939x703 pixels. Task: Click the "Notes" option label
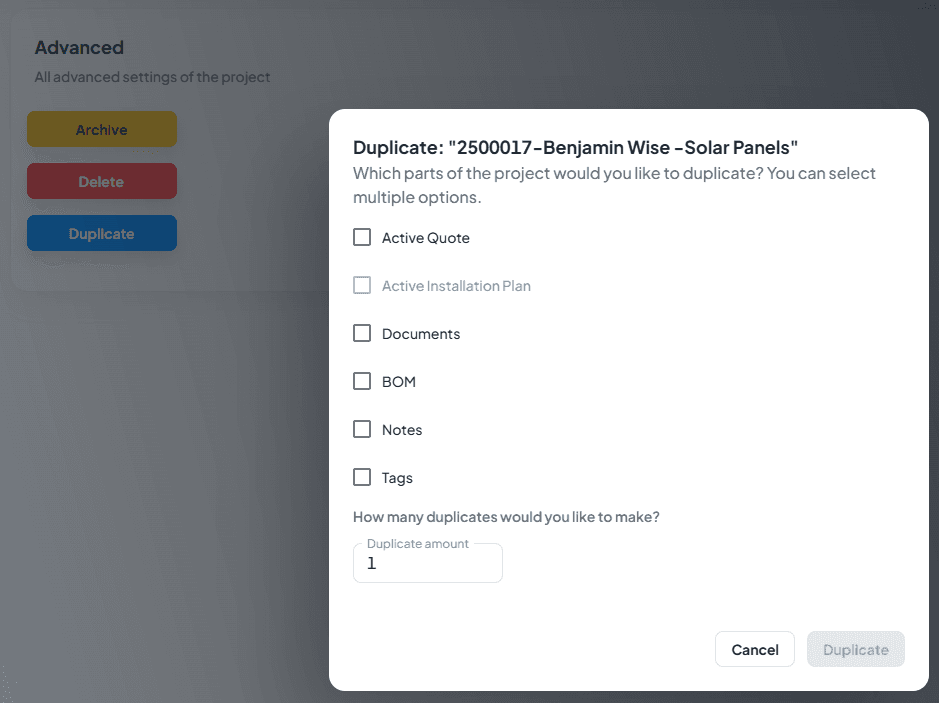coord(402,430)
